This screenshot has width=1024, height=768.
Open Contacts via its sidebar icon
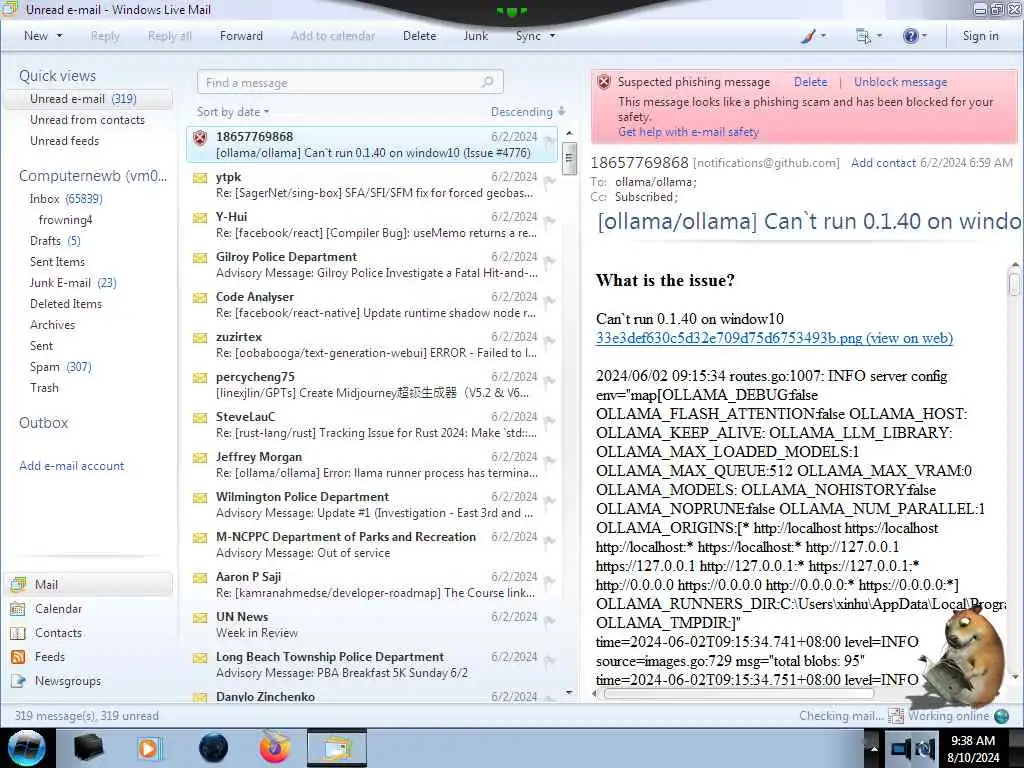pyautogui.click(x=18, y=633)
